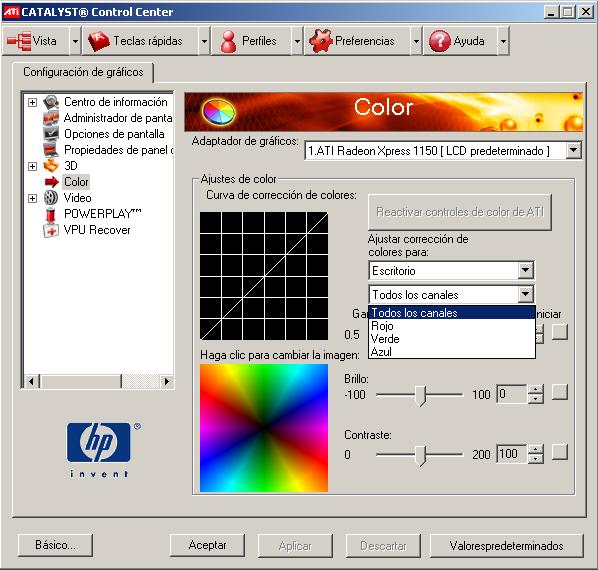Click the Ayuda question mark icon
The height and width of the screenshot is (570, 598).
point(439,41)
